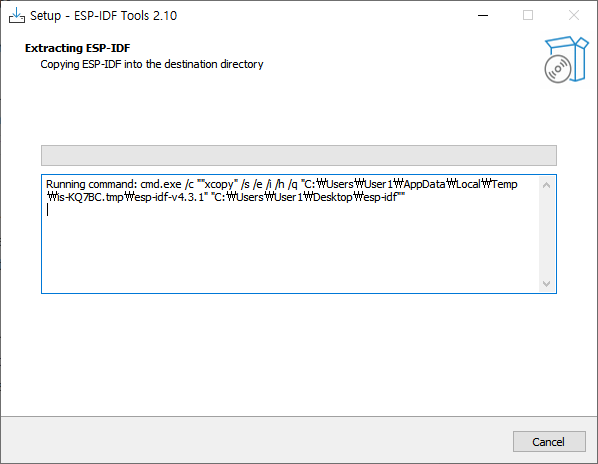
Task: Close the ESP-IDF Tools setup window
Action: pyautogui.click(x=574, y=15)
